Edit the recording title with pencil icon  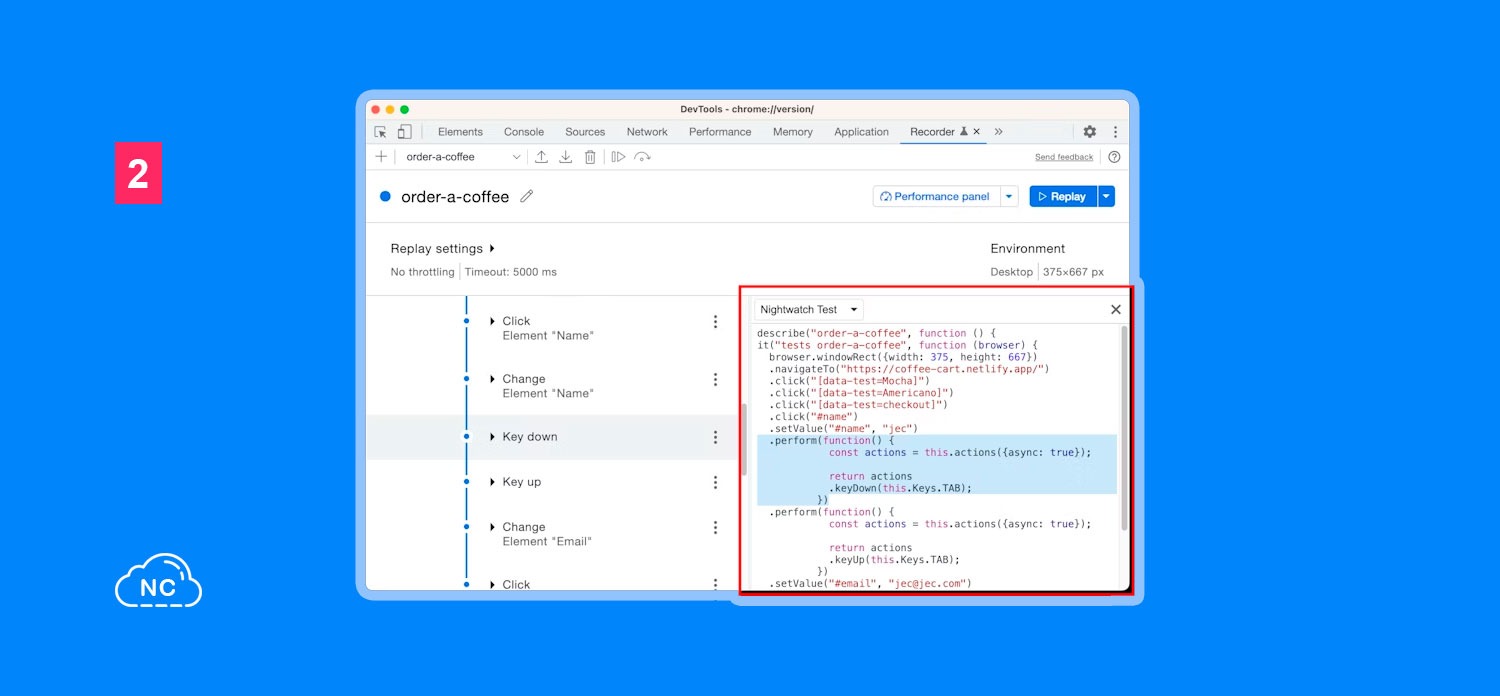point(527,196)
